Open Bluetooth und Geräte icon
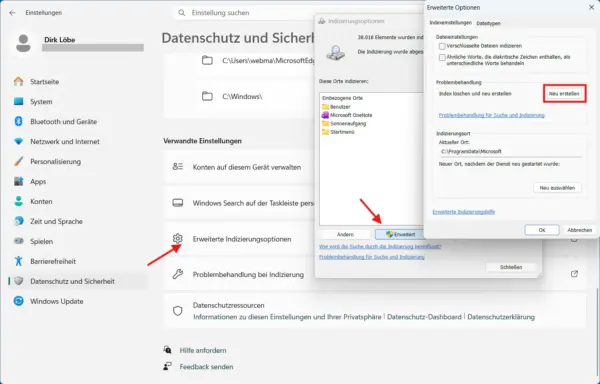 18,121
